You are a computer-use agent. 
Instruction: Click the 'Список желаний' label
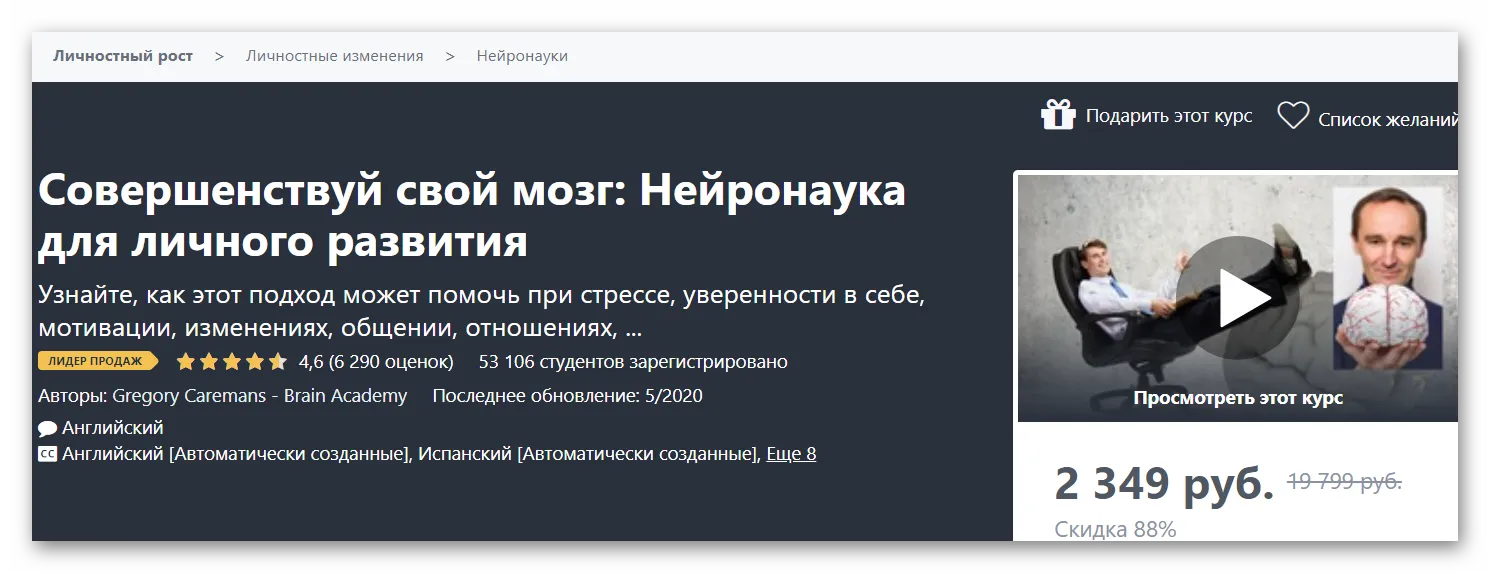(x=1386, y=120)
